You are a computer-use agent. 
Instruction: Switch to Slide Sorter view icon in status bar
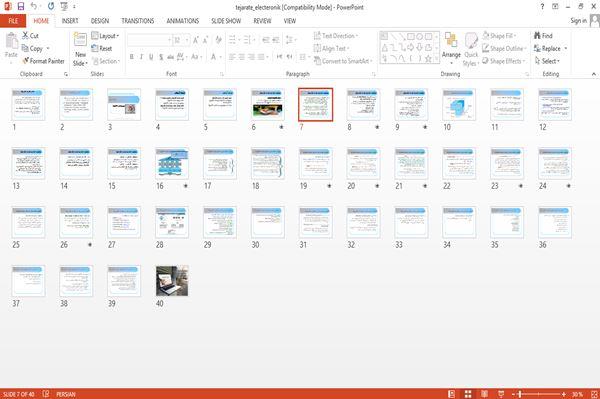(x=468, y=394)
